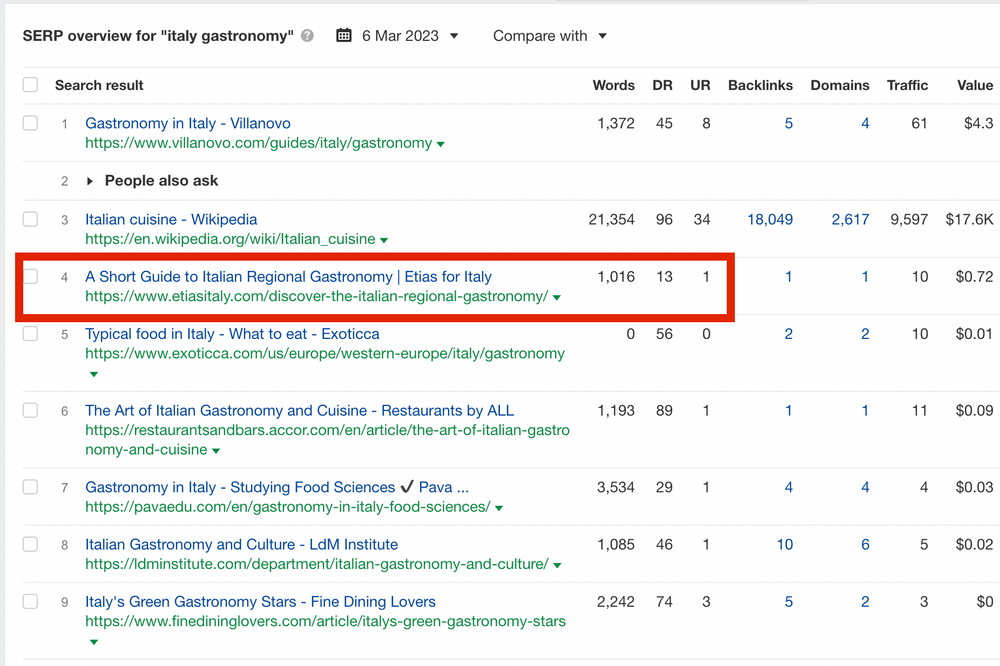The image size is (1000, 666).
Task: Open Gastronomy in Italy - Studying Food Sciences link
Action: pos(277,487)
